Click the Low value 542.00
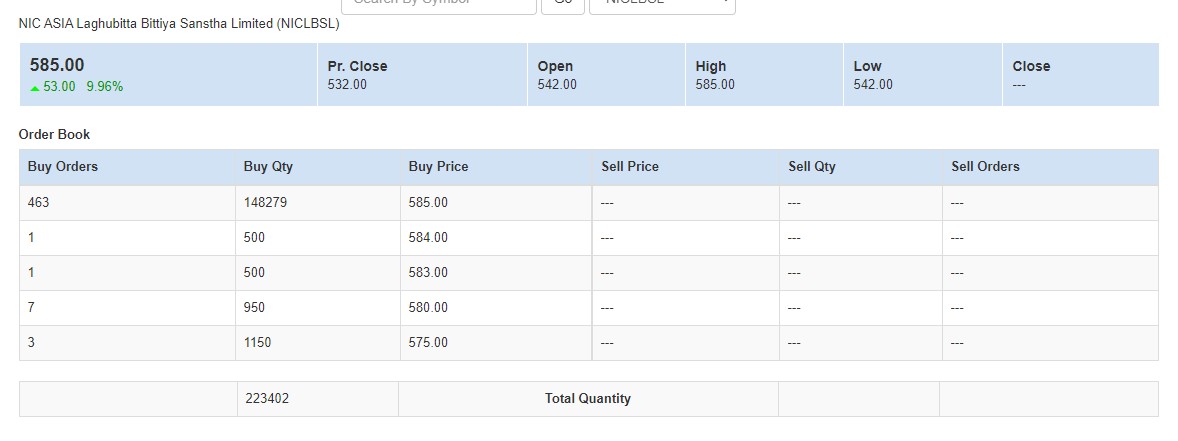The height and width of the screenshot is (441, 1178). 873,85
